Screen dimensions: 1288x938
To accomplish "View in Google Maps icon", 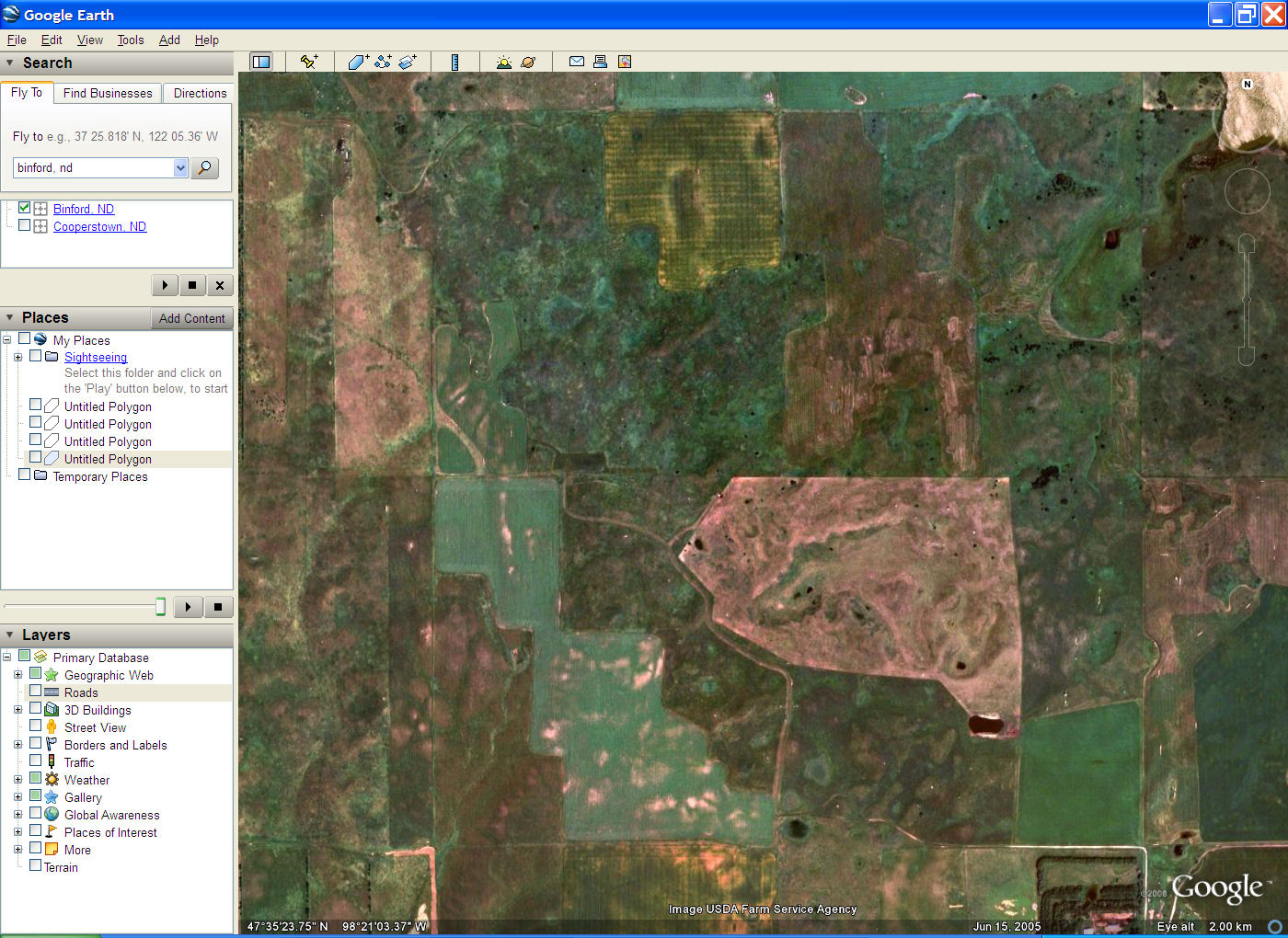I will [625, 62].
